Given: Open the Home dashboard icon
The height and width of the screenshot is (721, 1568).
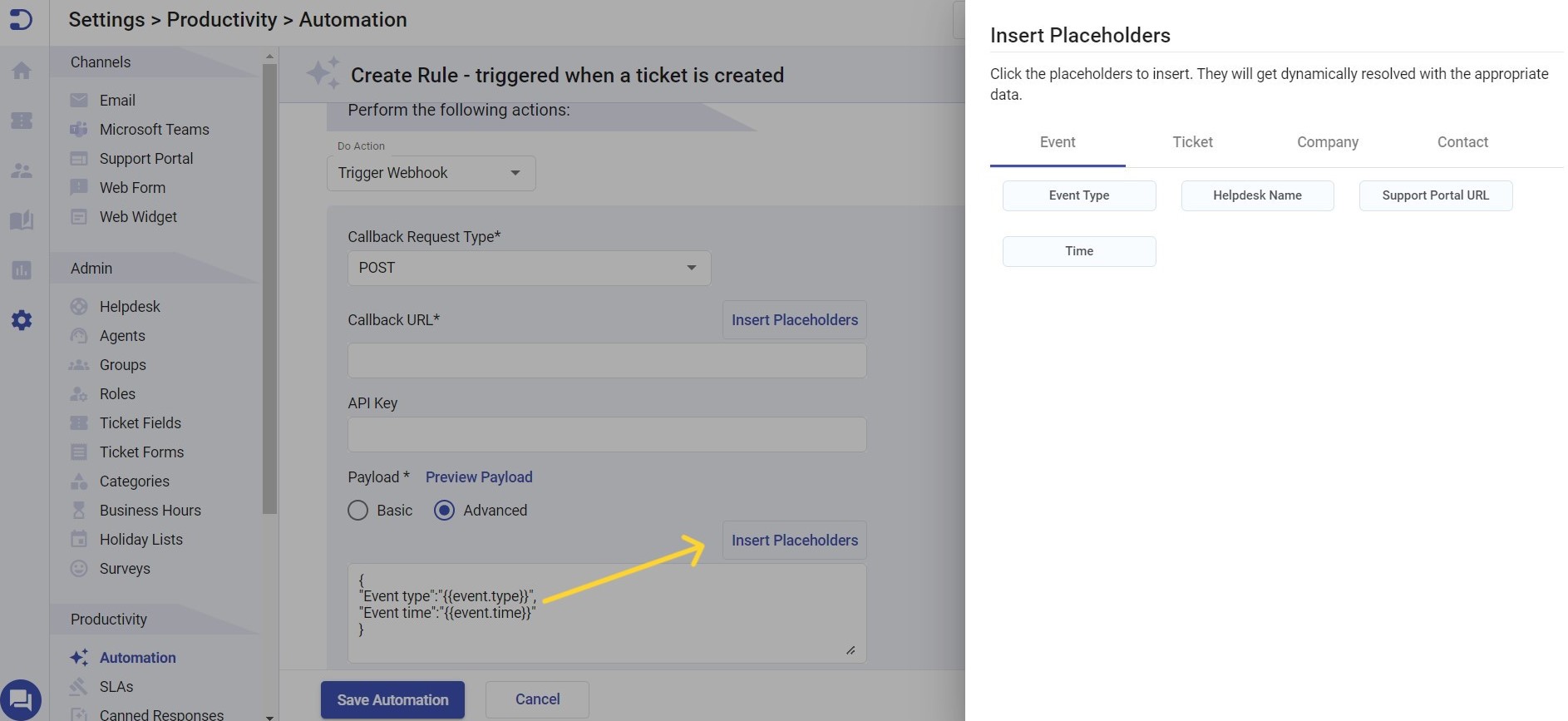Looking at the screenshot, I should (21, 70).
